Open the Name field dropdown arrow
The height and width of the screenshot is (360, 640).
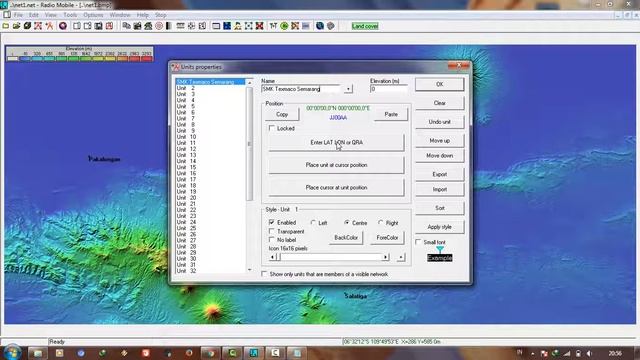[348, 89]
